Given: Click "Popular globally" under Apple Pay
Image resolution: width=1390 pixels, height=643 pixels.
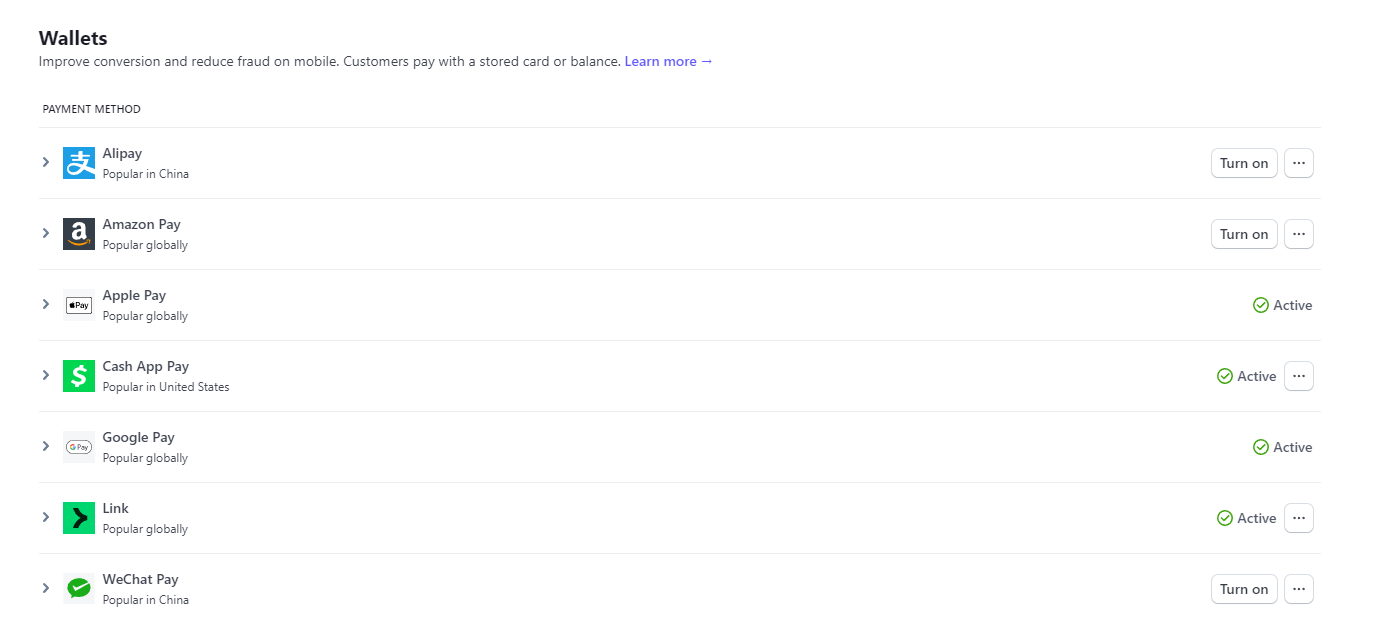Looking at the screenshot, I should point(145,316).
